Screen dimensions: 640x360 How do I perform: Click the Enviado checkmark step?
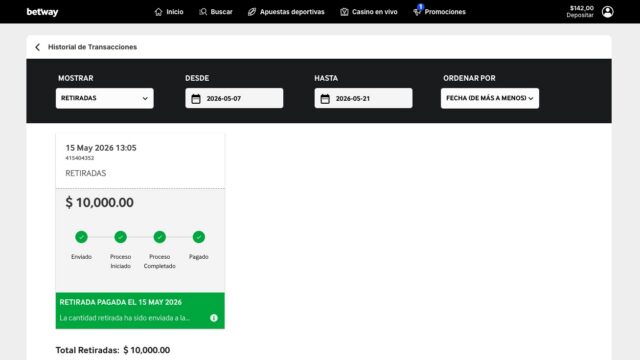pyautogui.click(x=81, y=237)
